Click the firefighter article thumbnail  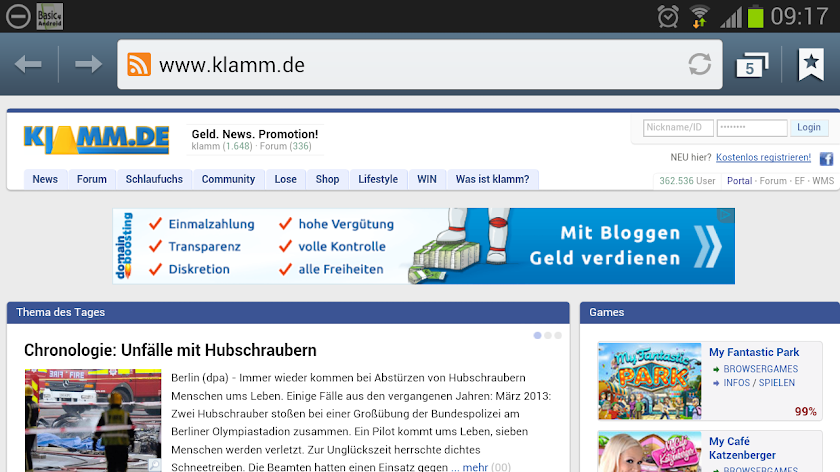pos(93,420)
